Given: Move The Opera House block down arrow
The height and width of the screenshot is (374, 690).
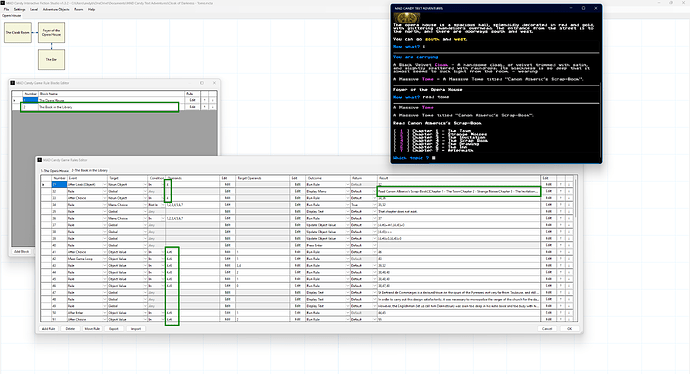Looking at the screenshot, I should 213,100.
